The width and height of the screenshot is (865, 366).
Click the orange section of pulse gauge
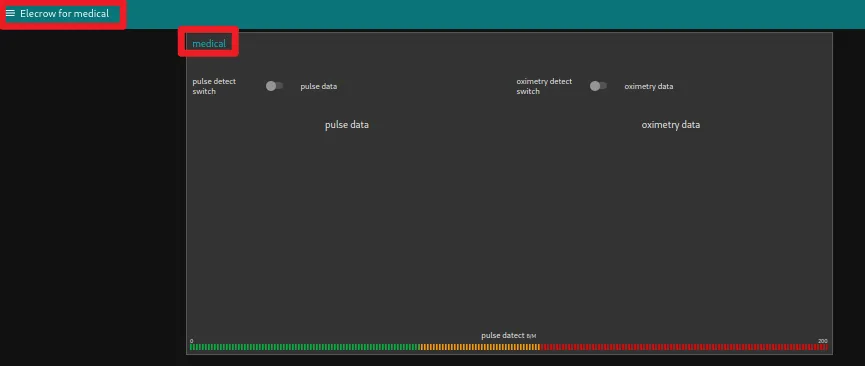(480, 347)
